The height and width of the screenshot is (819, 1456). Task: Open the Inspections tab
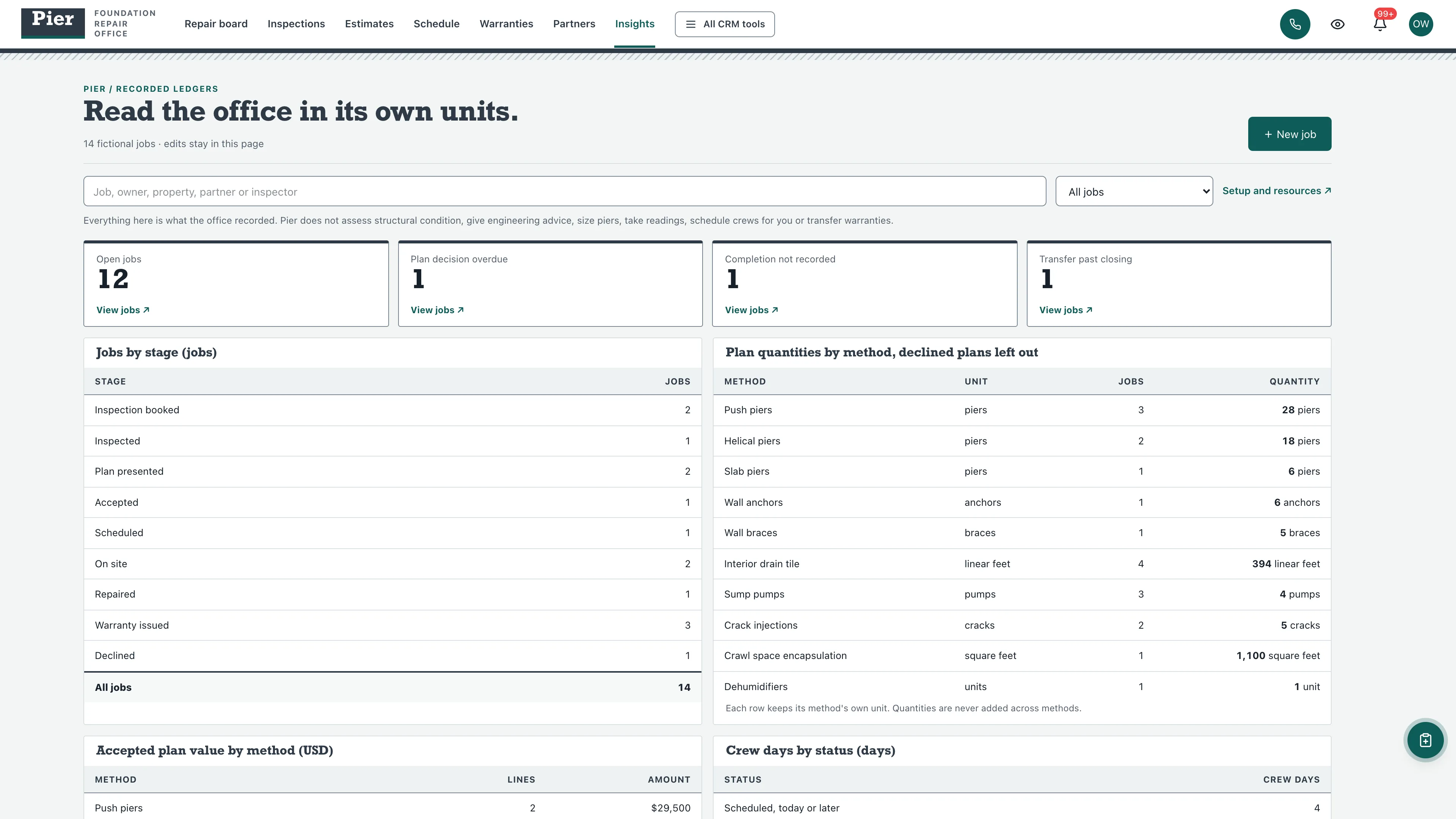point(296,24)
